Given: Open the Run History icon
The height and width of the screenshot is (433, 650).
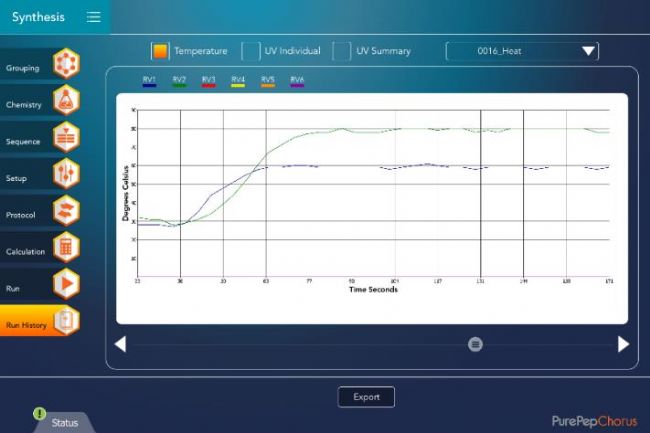Looking at the screenshot, I should 66,322.
